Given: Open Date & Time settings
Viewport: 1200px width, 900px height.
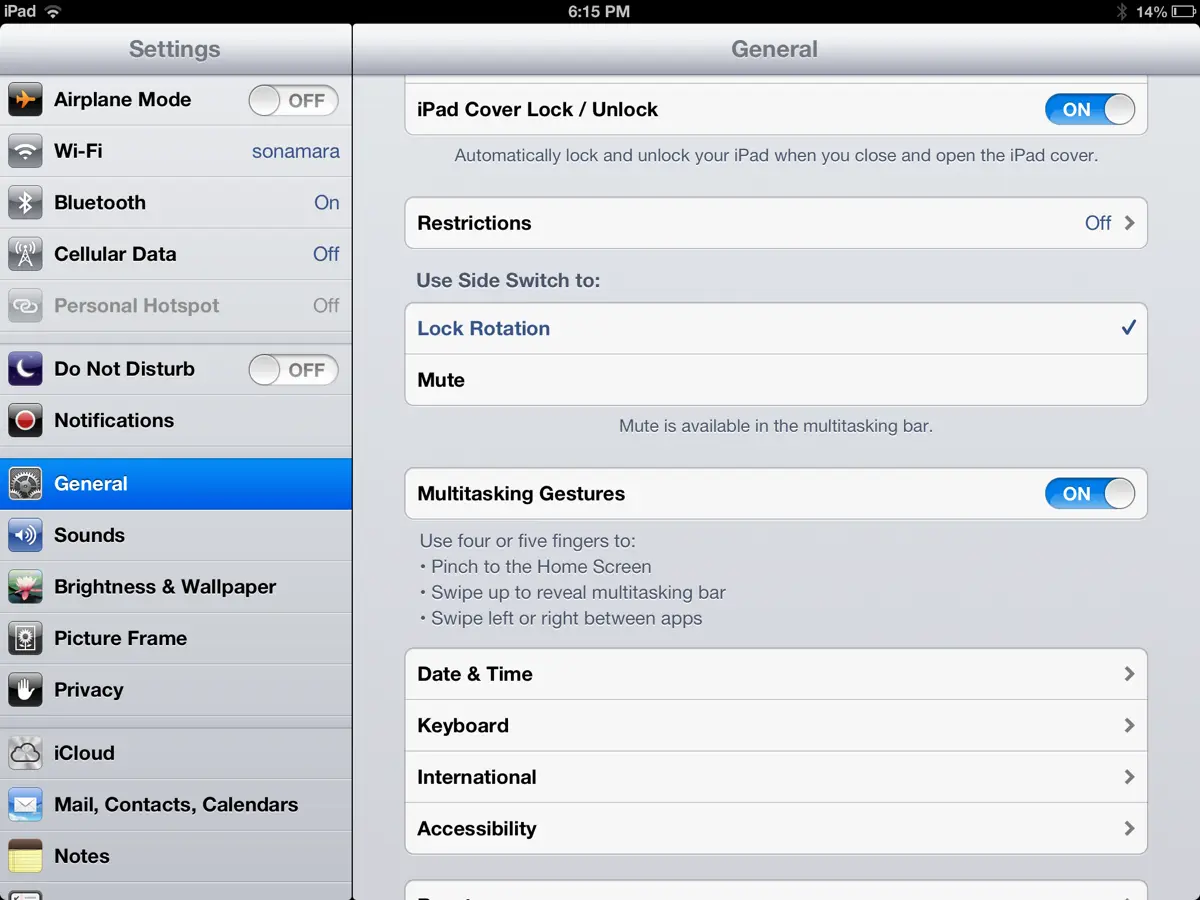Looking at the screenshot, I should (x=775, y=674).
